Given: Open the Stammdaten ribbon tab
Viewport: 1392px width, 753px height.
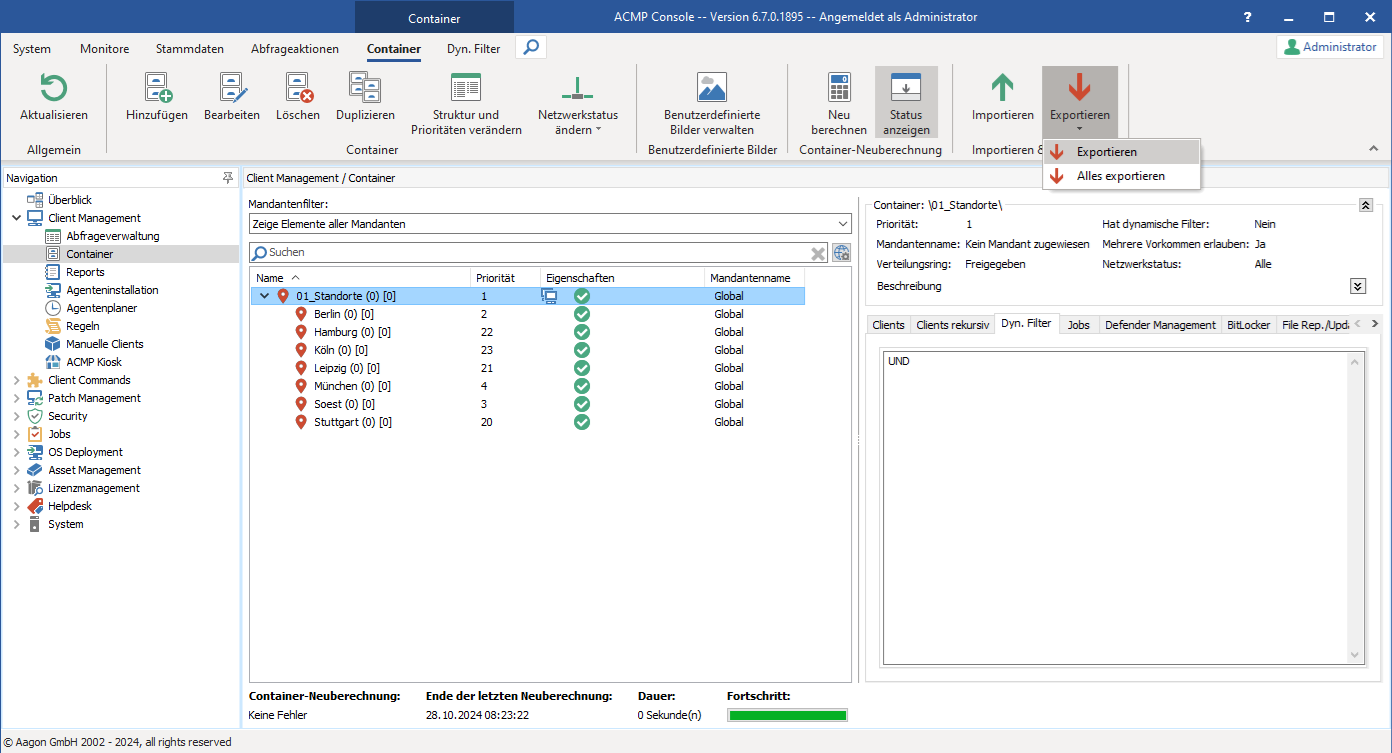Looking at the screenshot, I should 190,48.
